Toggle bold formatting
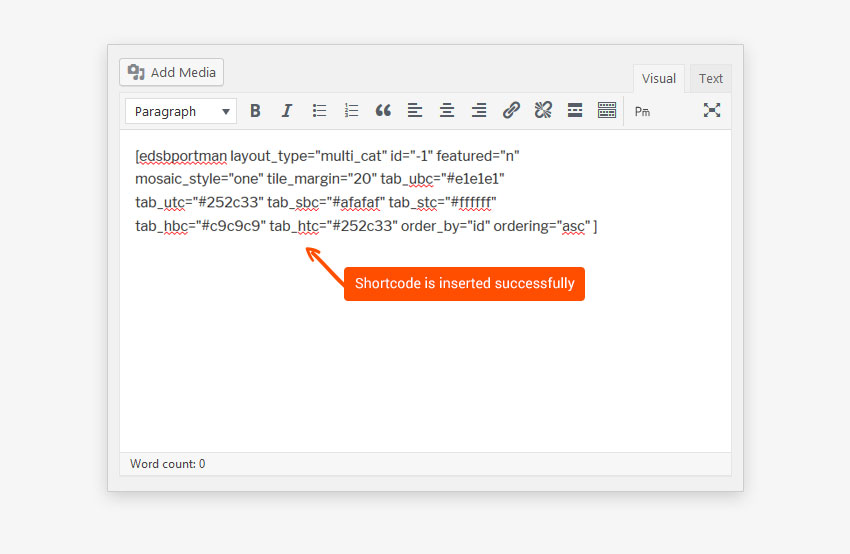 tap(255, 111)
